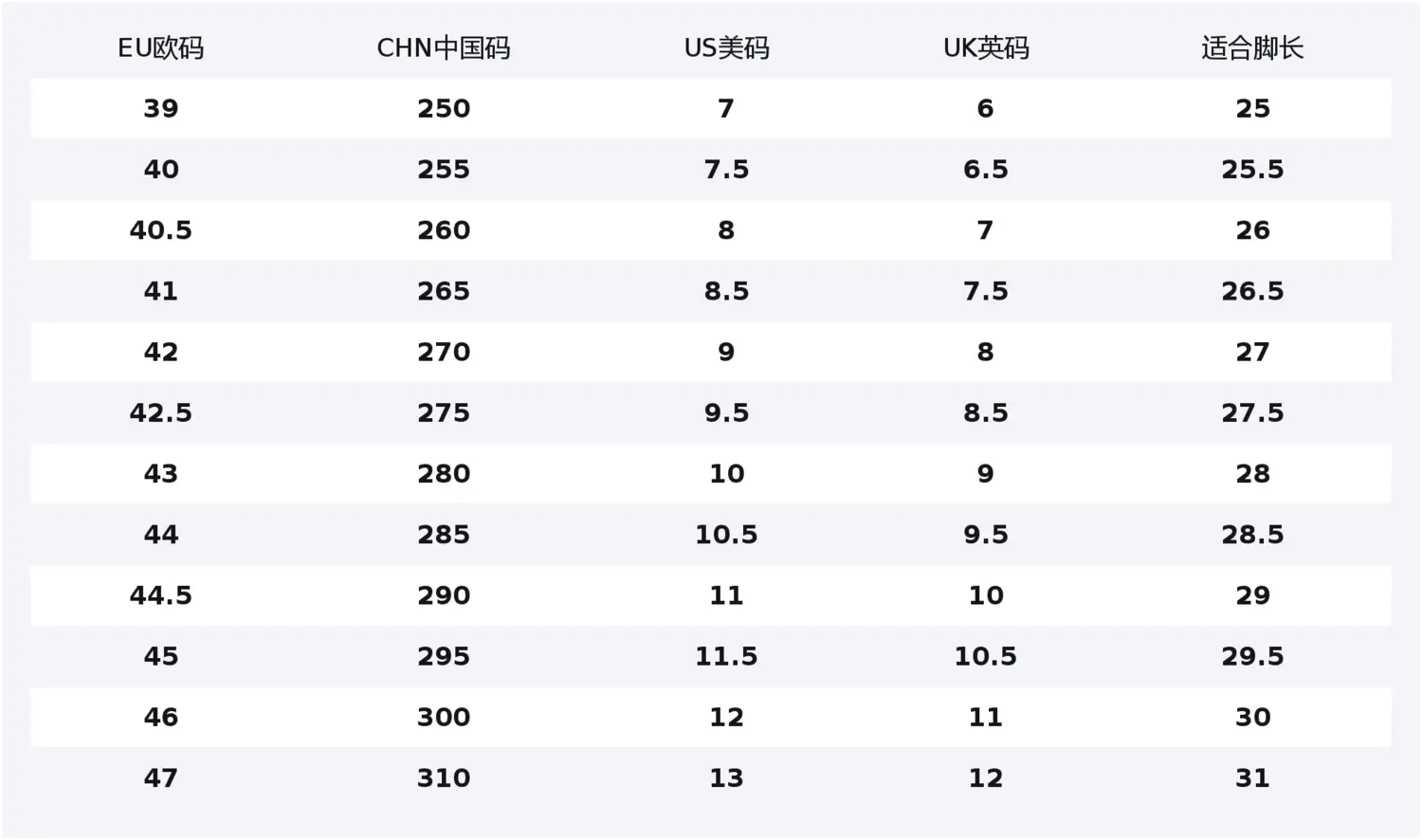The image size is (1422, 840).
Task: Select CHN size 265 cell
Action: tap(444, 291)
